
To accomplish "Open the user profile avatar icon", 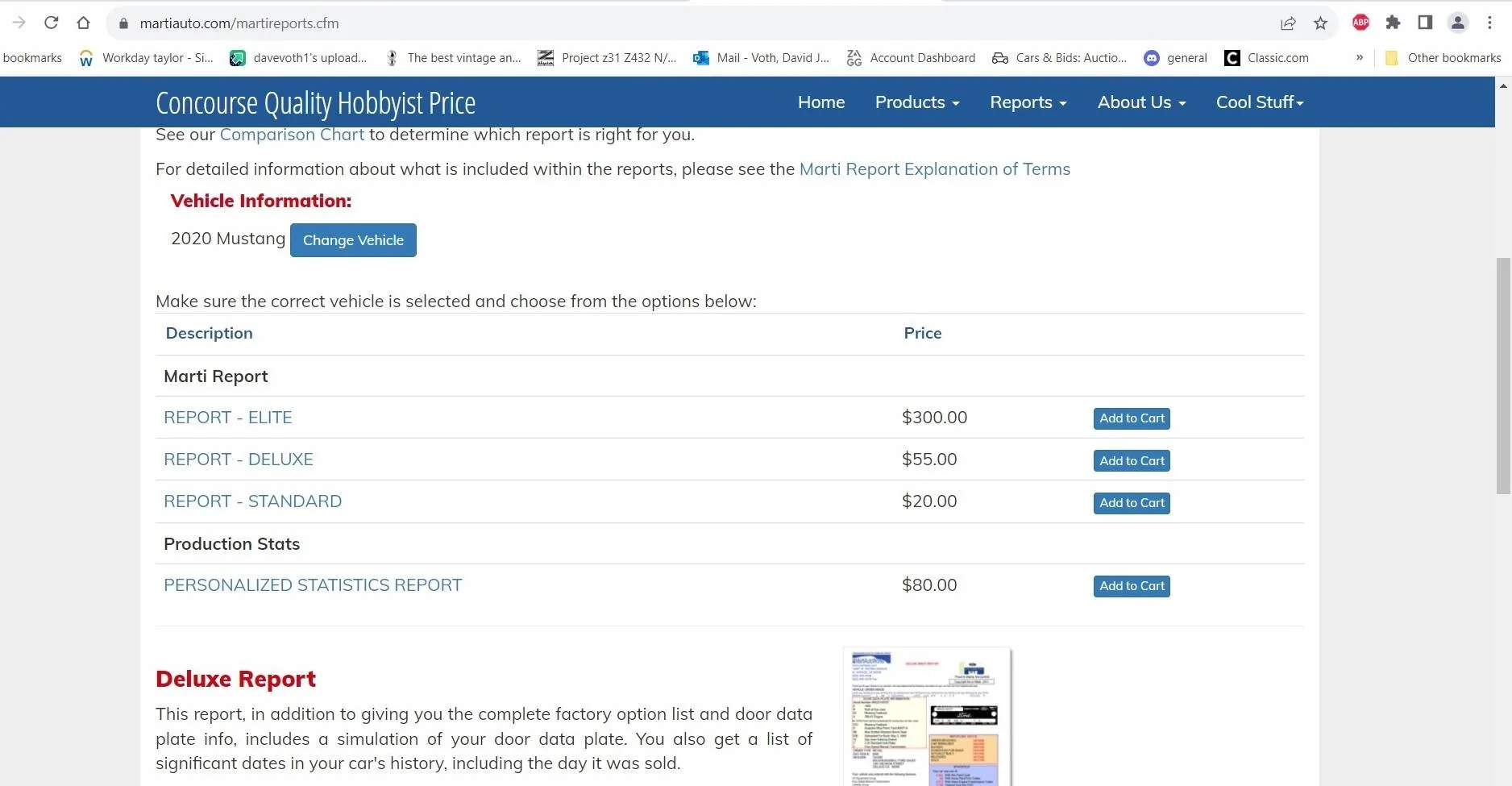I will click(1457, 23).
